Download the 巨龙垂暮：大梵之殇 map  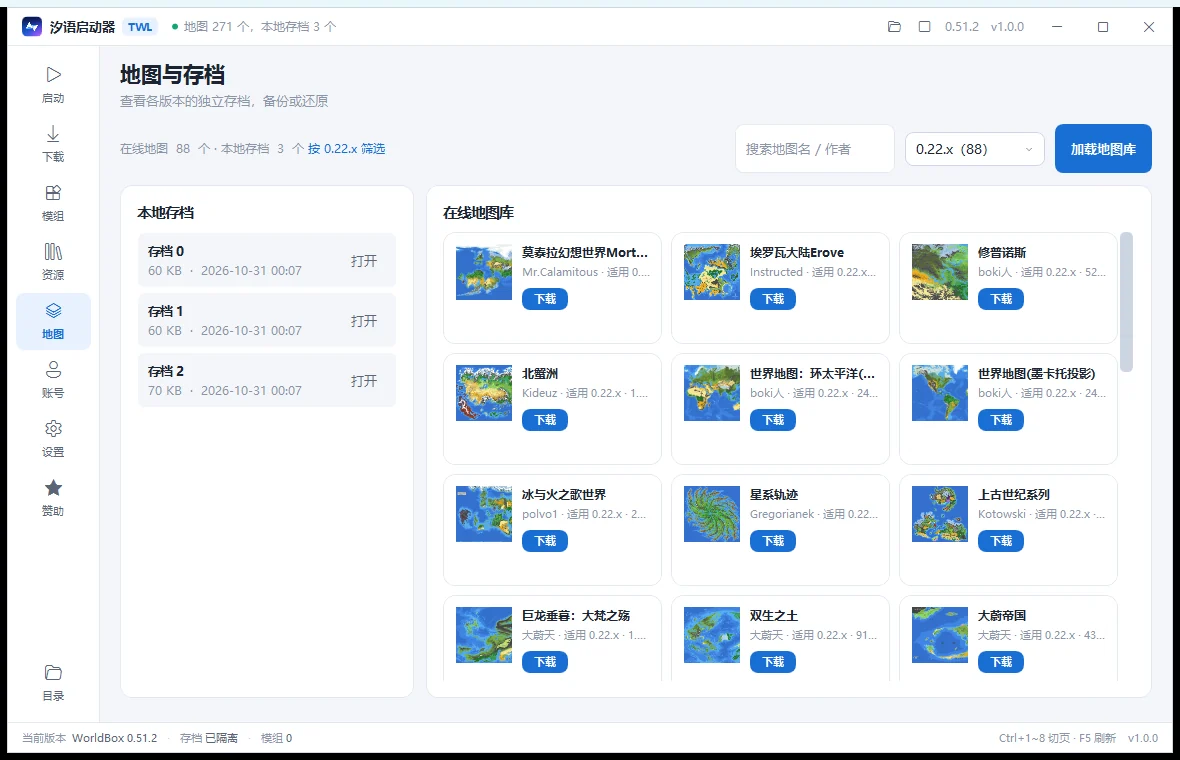coord(545,662)
